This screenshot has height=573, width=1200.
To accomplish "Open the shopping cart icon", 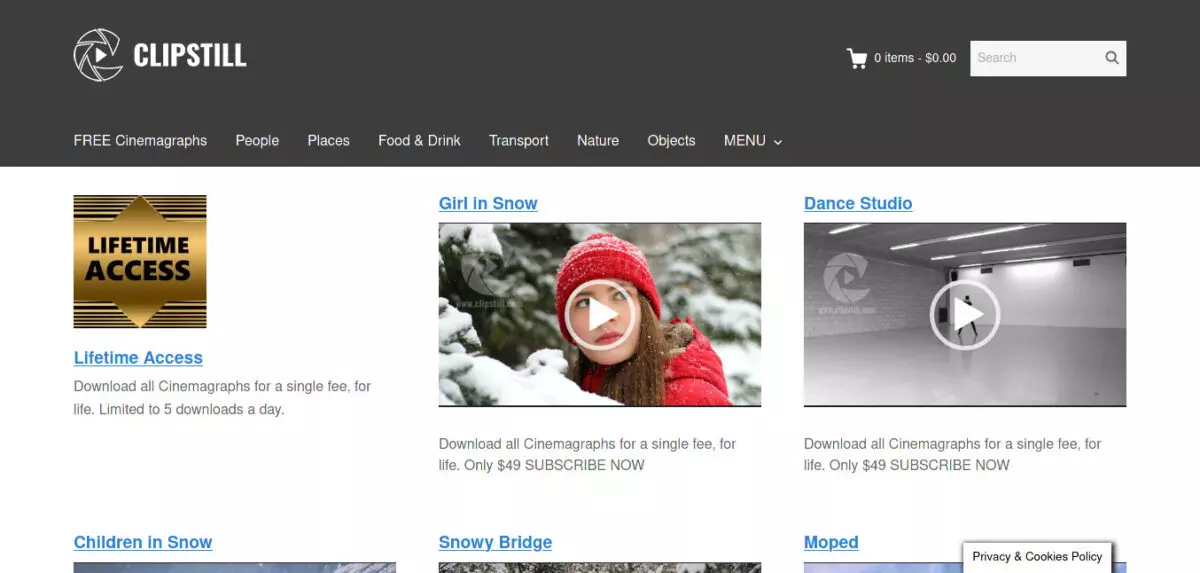I will click(857, 58).
